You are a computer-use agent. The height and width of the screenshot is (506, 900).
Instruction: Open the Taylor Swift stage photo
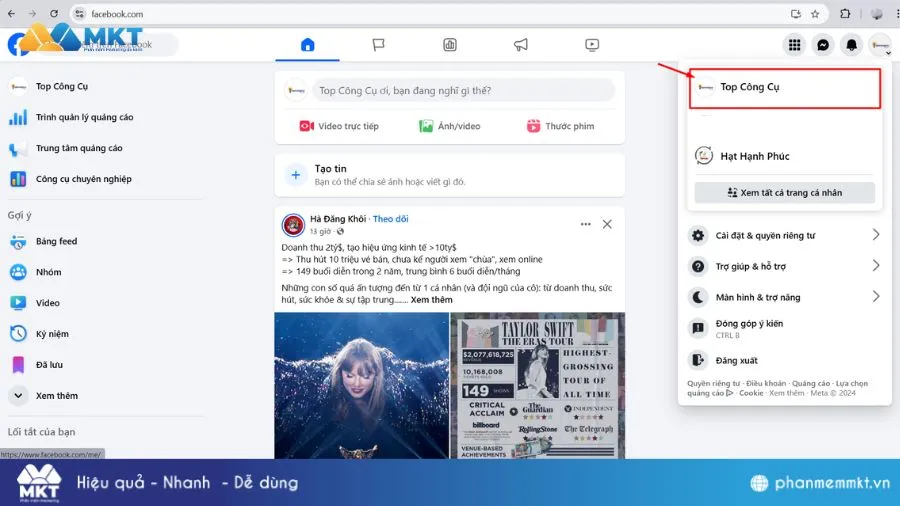coord(362,386)
